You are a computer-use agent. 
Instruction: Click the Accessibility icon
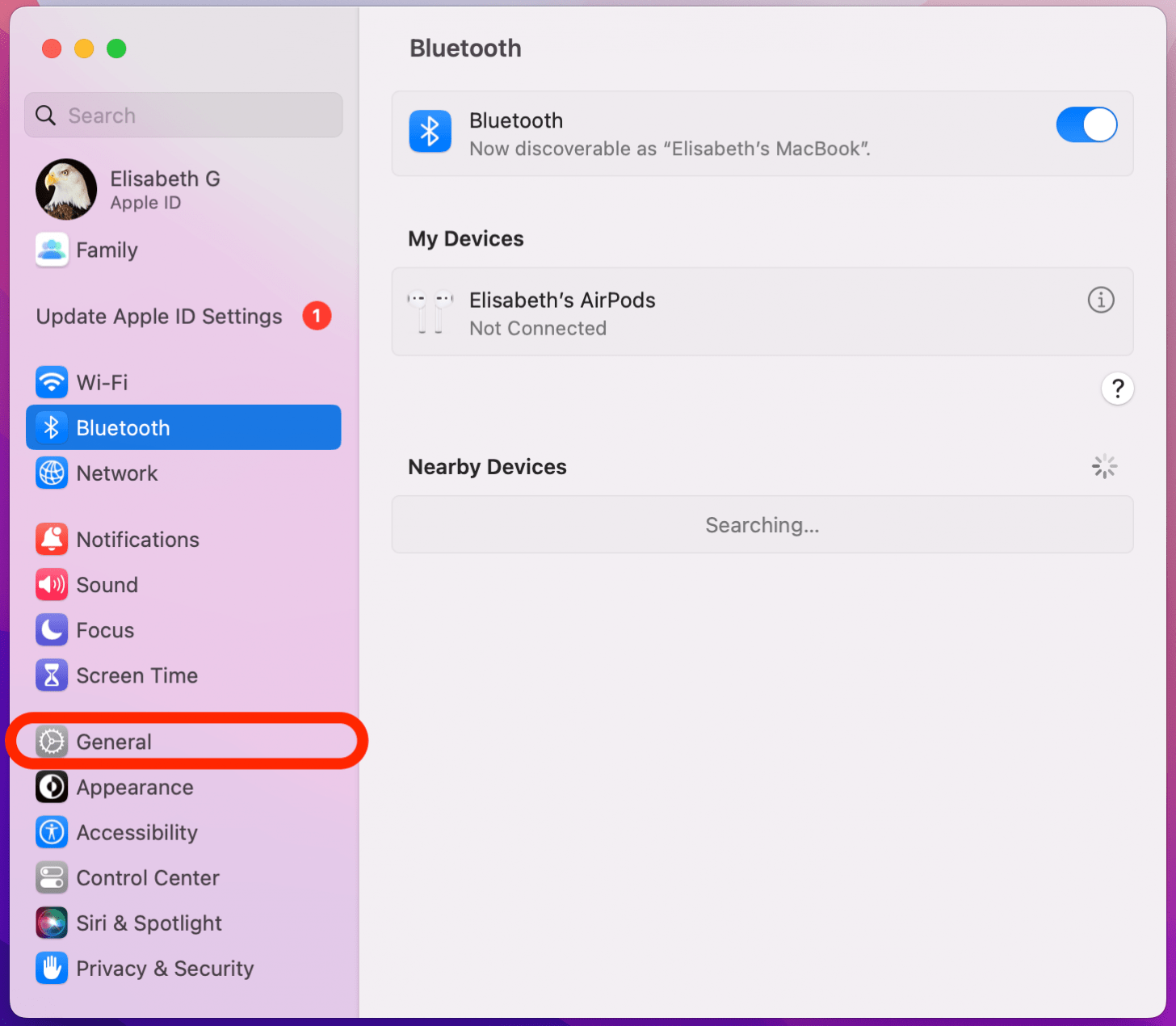[x=52, y=832]
